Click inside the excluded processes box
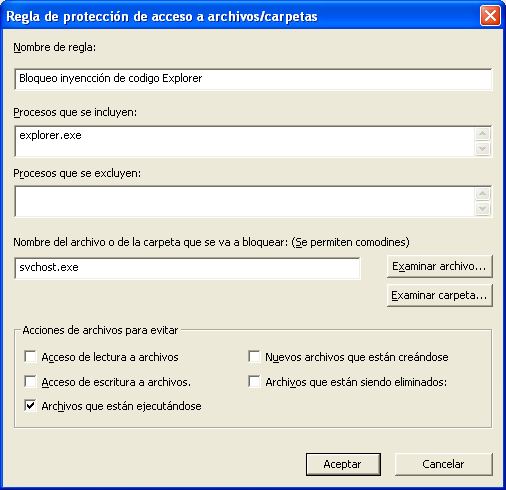 click(244, 201)
